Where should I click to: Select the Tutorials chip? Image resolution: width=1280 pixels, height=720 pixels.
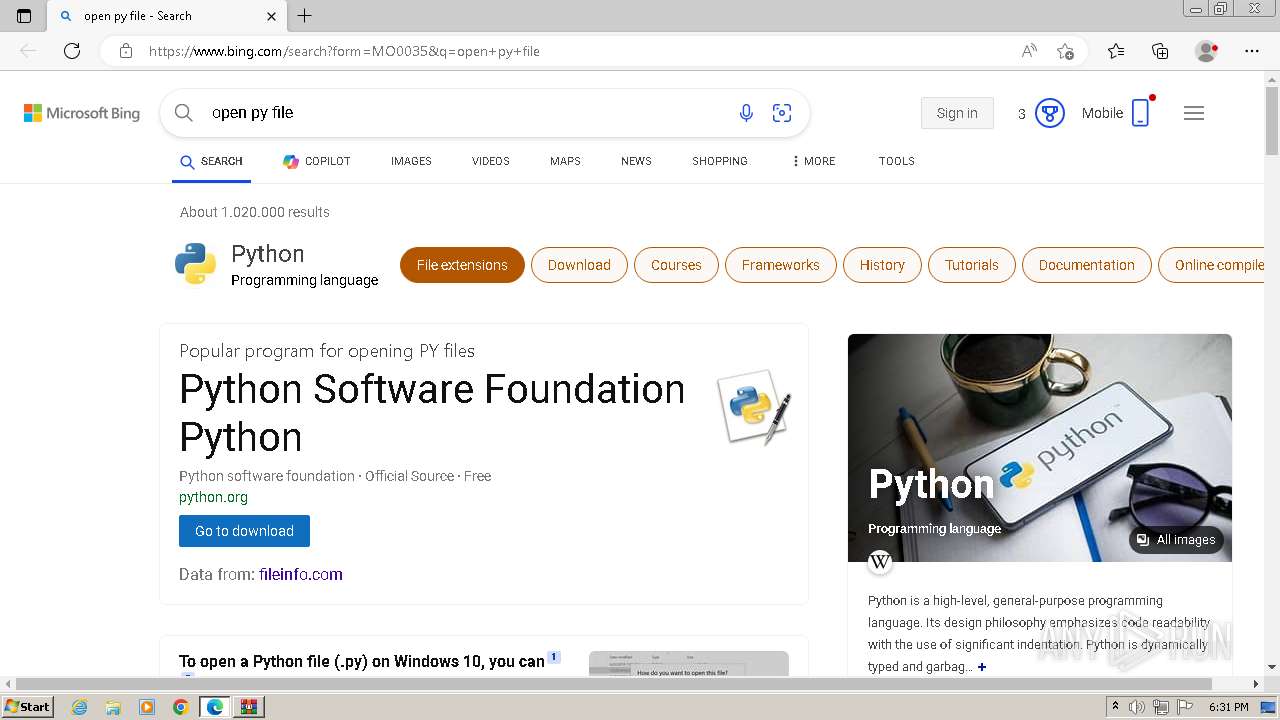coord(972,265)
